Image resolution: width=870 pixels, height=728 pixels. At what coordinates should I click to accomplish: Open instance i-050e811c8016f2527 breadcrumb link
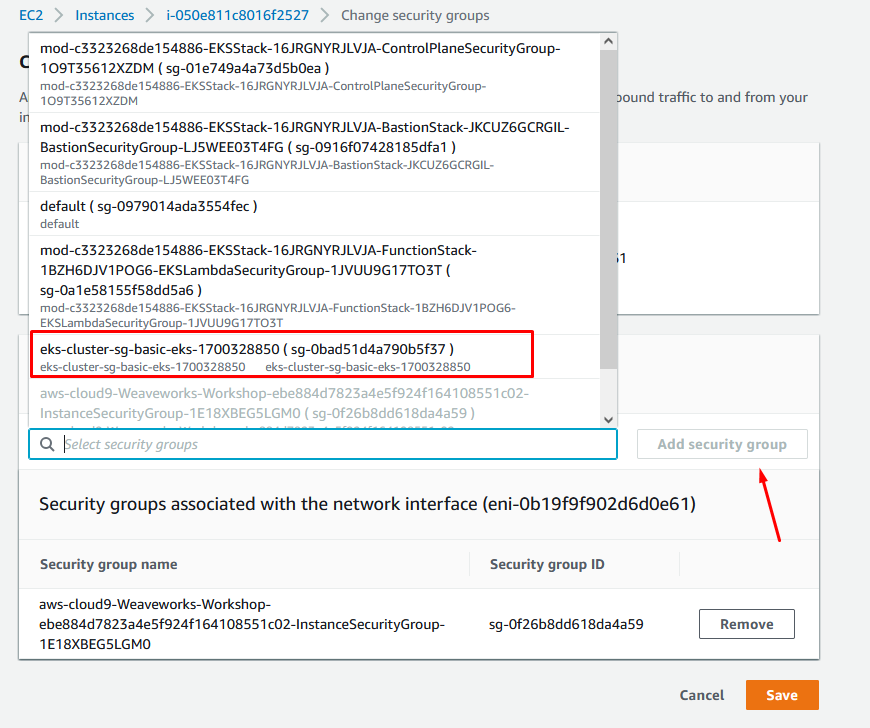(x=237, y=16)
